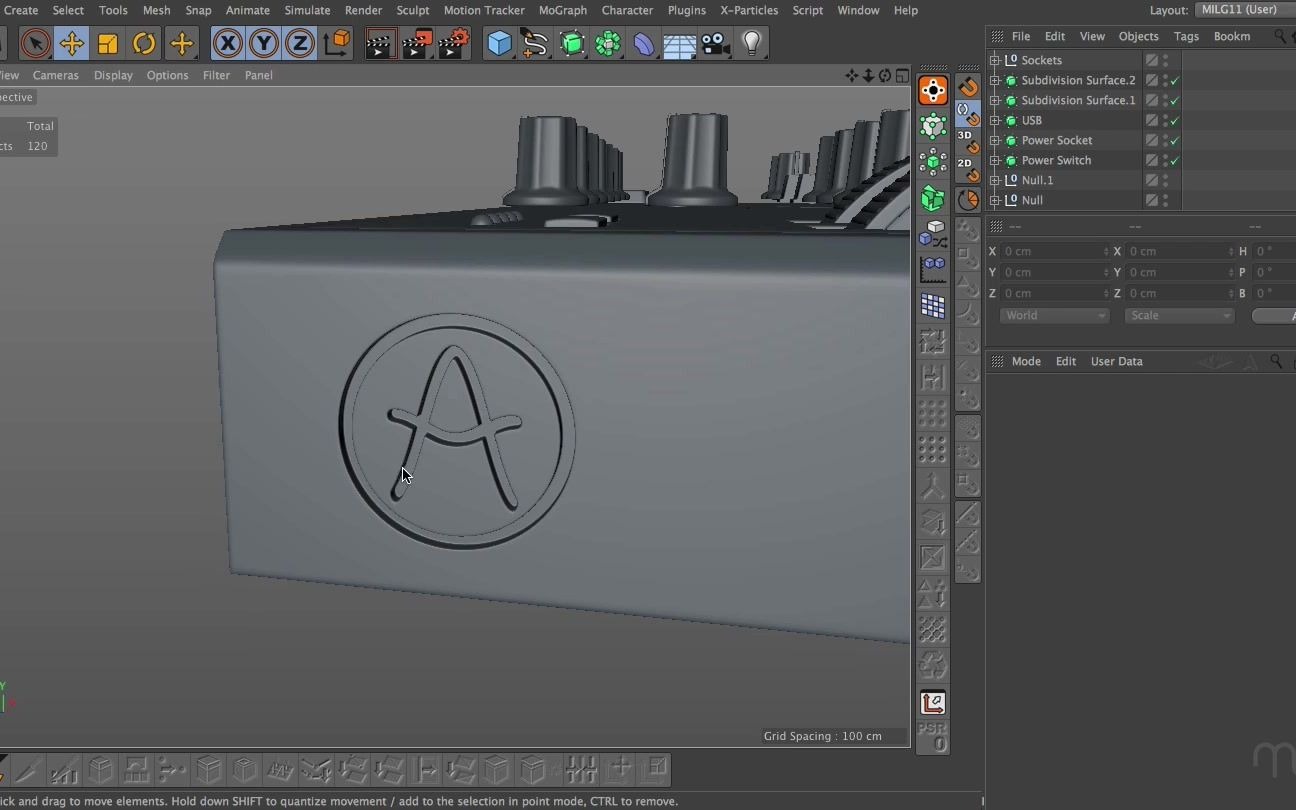
Task: Toggle the X axis lock button
Action: coord(226,43)
